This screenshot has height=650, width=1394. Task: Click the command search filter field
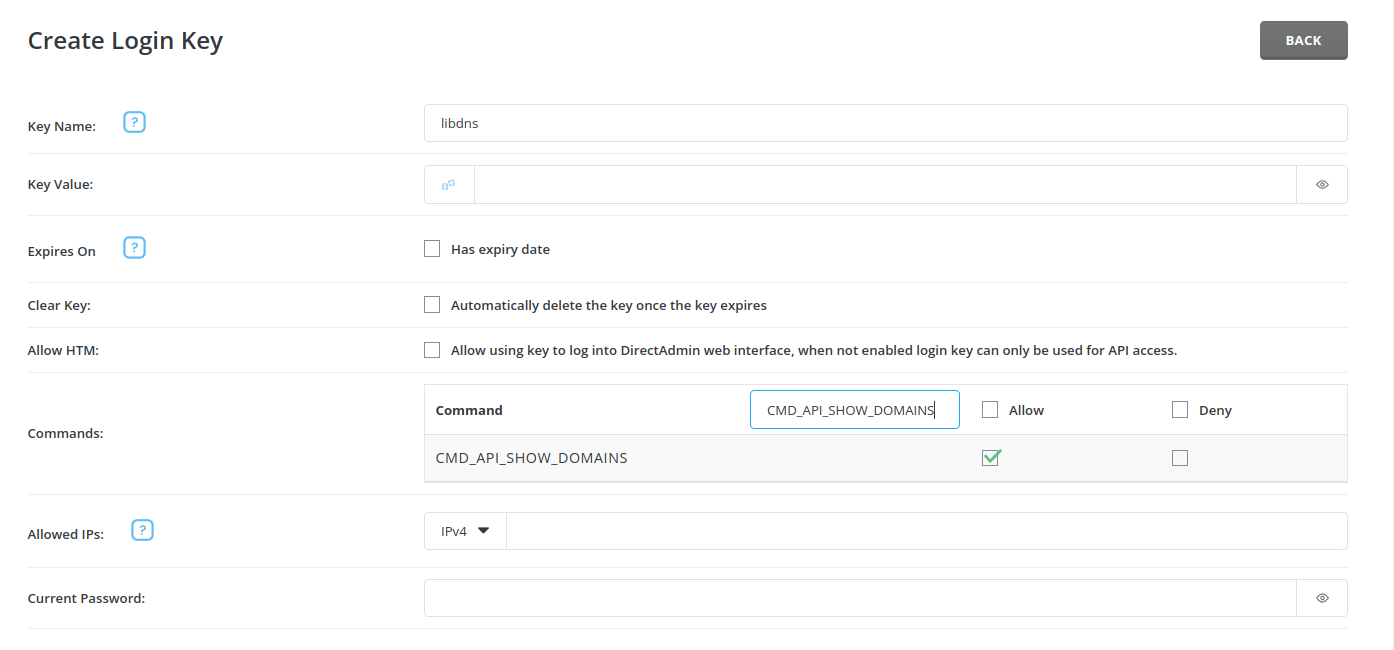[x=854, y=410]
